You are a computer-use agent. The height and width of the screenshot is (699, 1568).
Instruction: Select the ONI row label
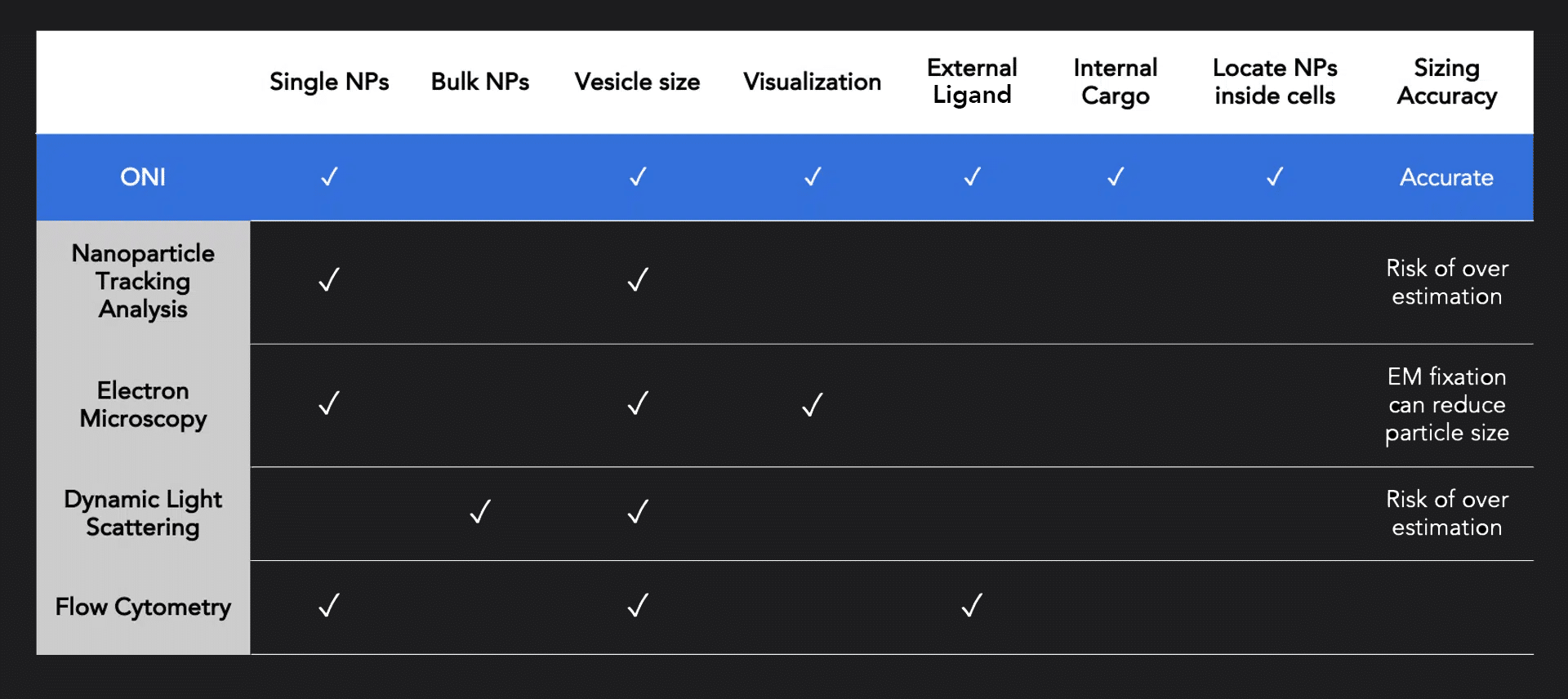click(x=143, y=177)
